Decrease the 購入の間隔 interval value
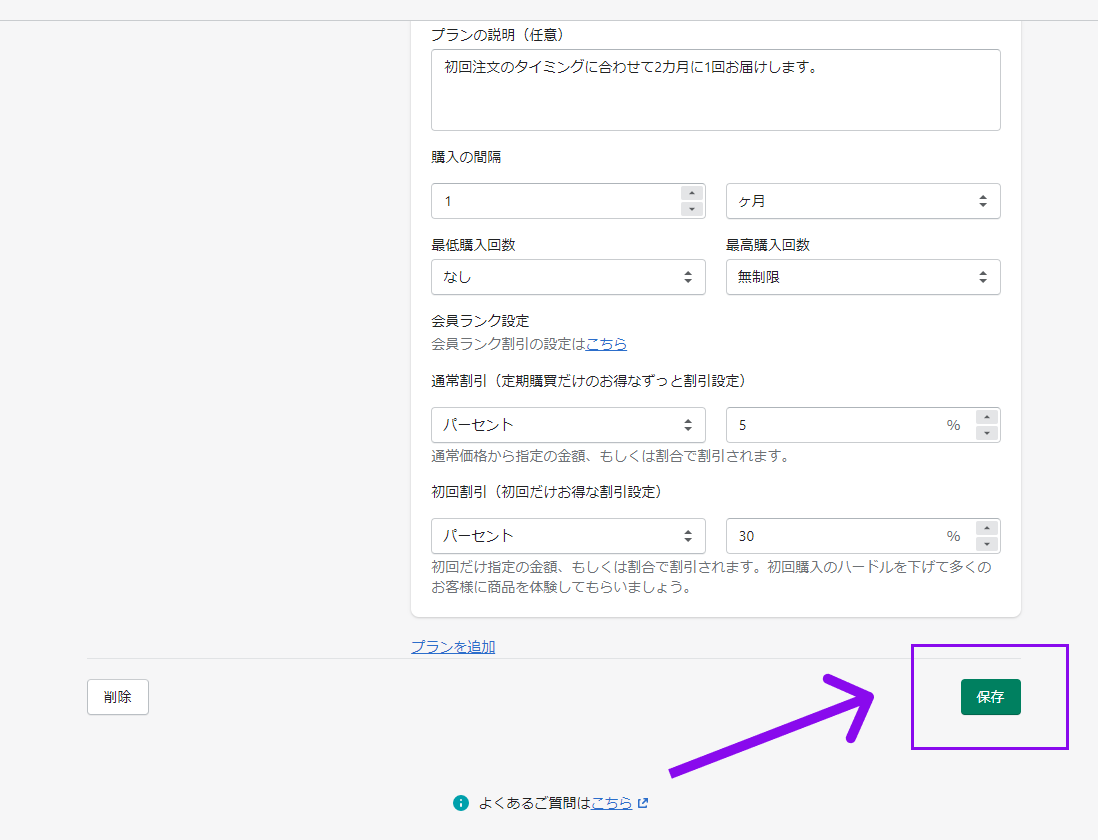 [691, 209]
